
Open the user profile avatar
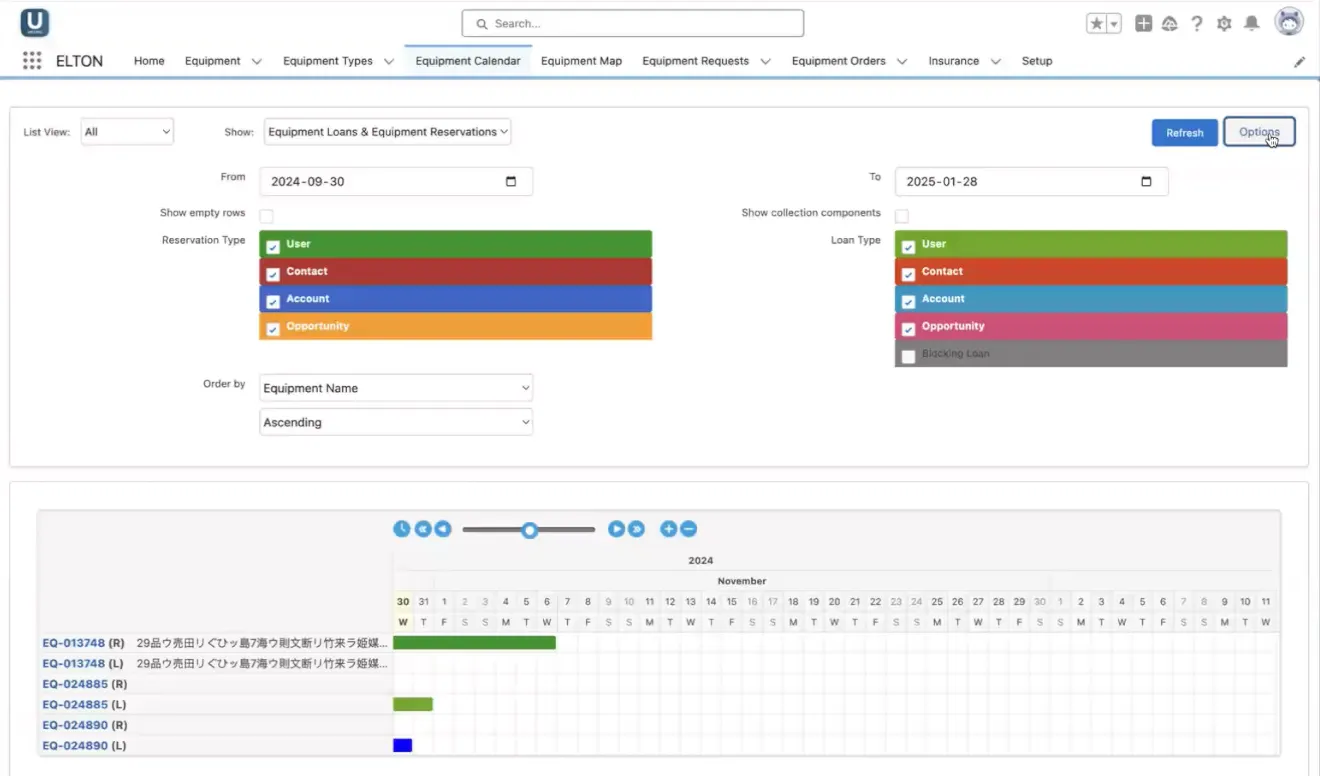[x=1289, y=22]
